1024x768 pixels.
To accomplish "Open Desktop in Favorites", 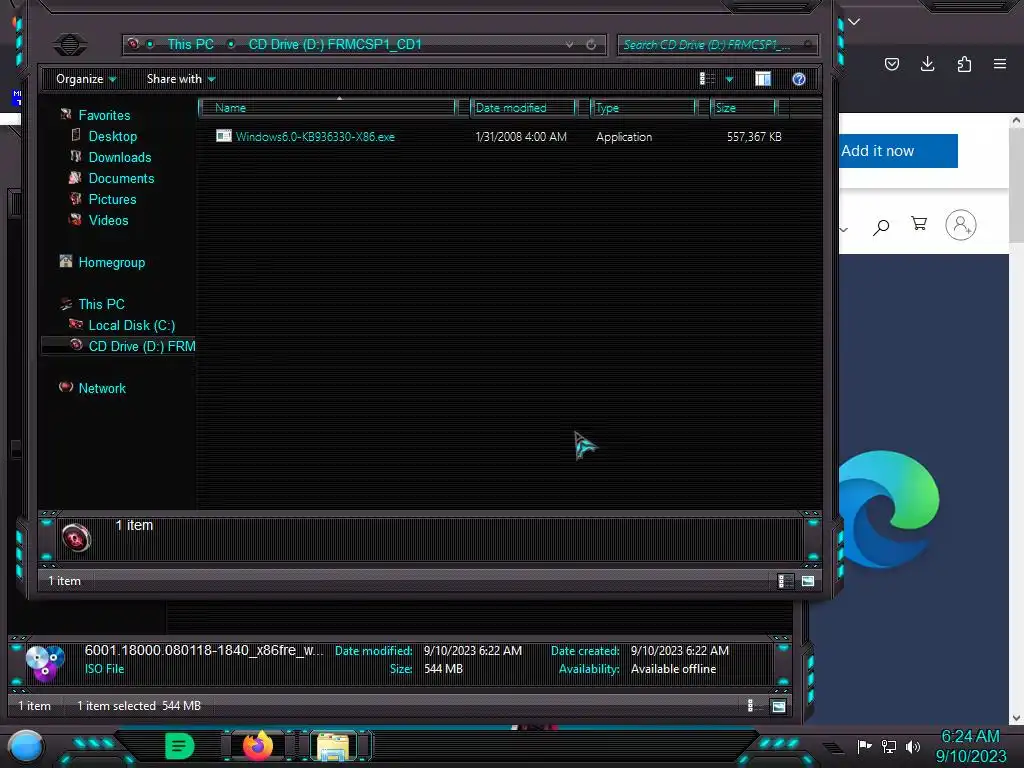I will (113, 136).
